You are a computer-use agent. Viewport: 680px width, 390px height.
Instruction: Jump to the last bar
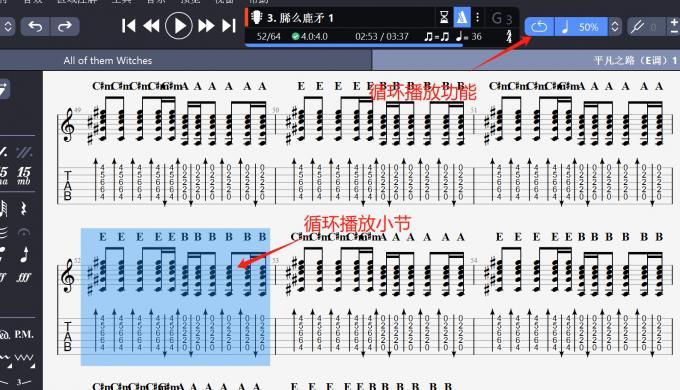(229, 26)
